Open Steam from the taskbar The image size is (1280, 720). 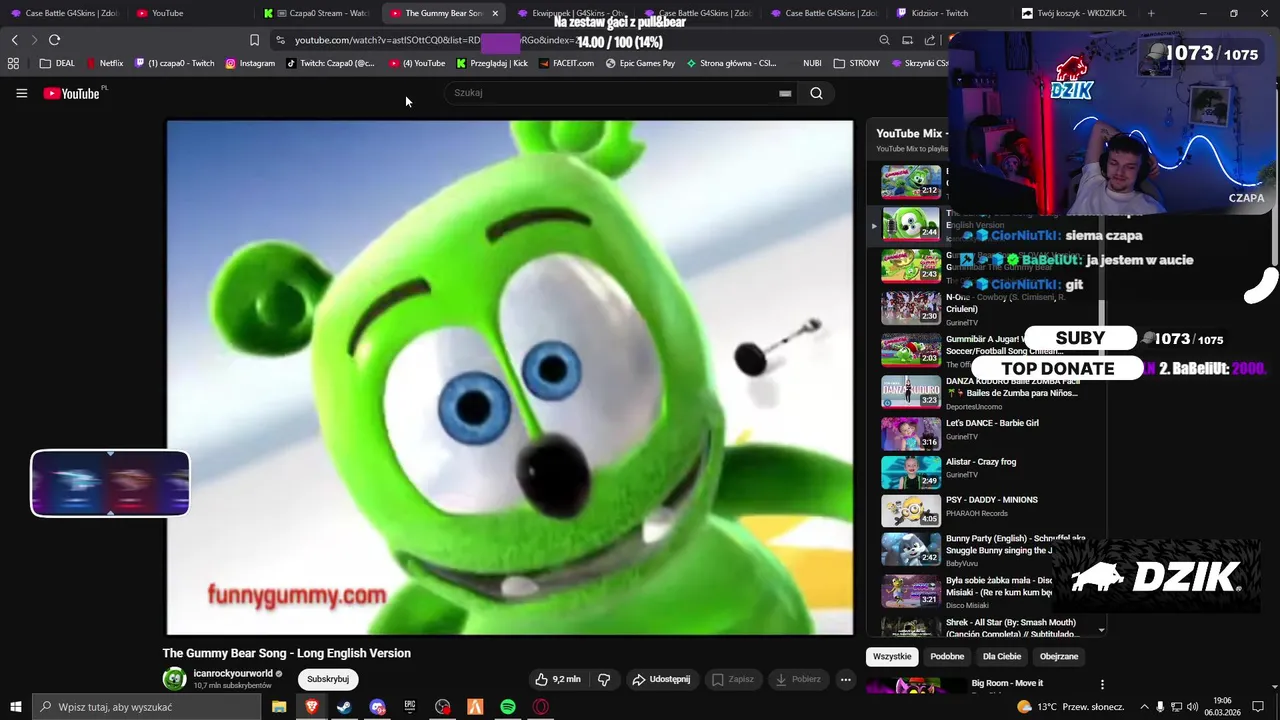344,707
